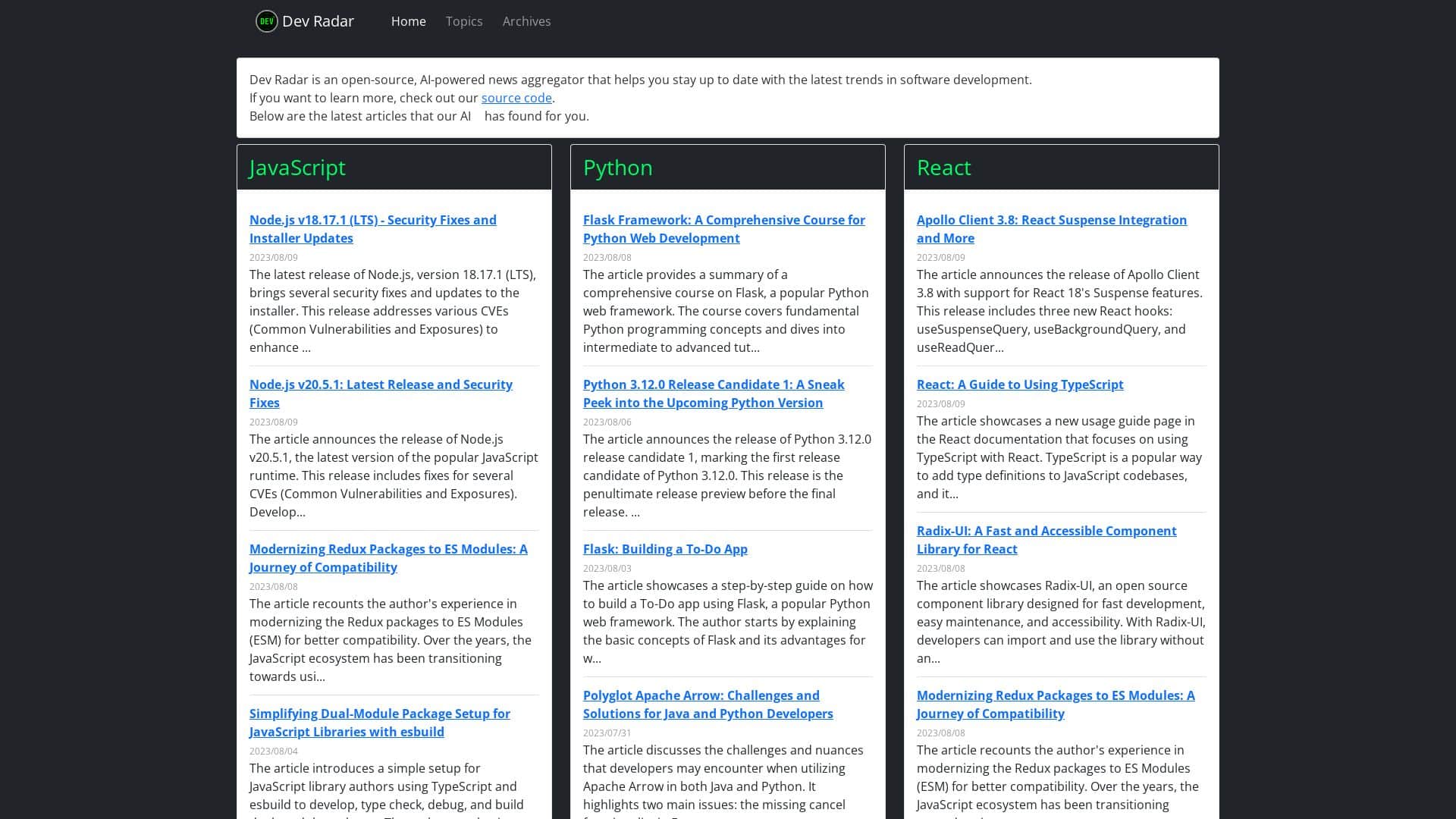Screen dimensions: 1456x819
Task: Open Simplifying Dual-Module Package Setup article
Action: click(379, 722)
